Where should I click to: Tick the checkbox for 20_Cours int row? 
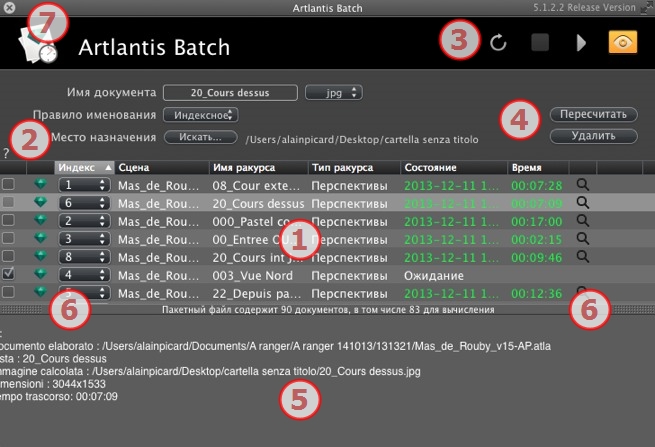pyautogui.click(x=8, y=256)
